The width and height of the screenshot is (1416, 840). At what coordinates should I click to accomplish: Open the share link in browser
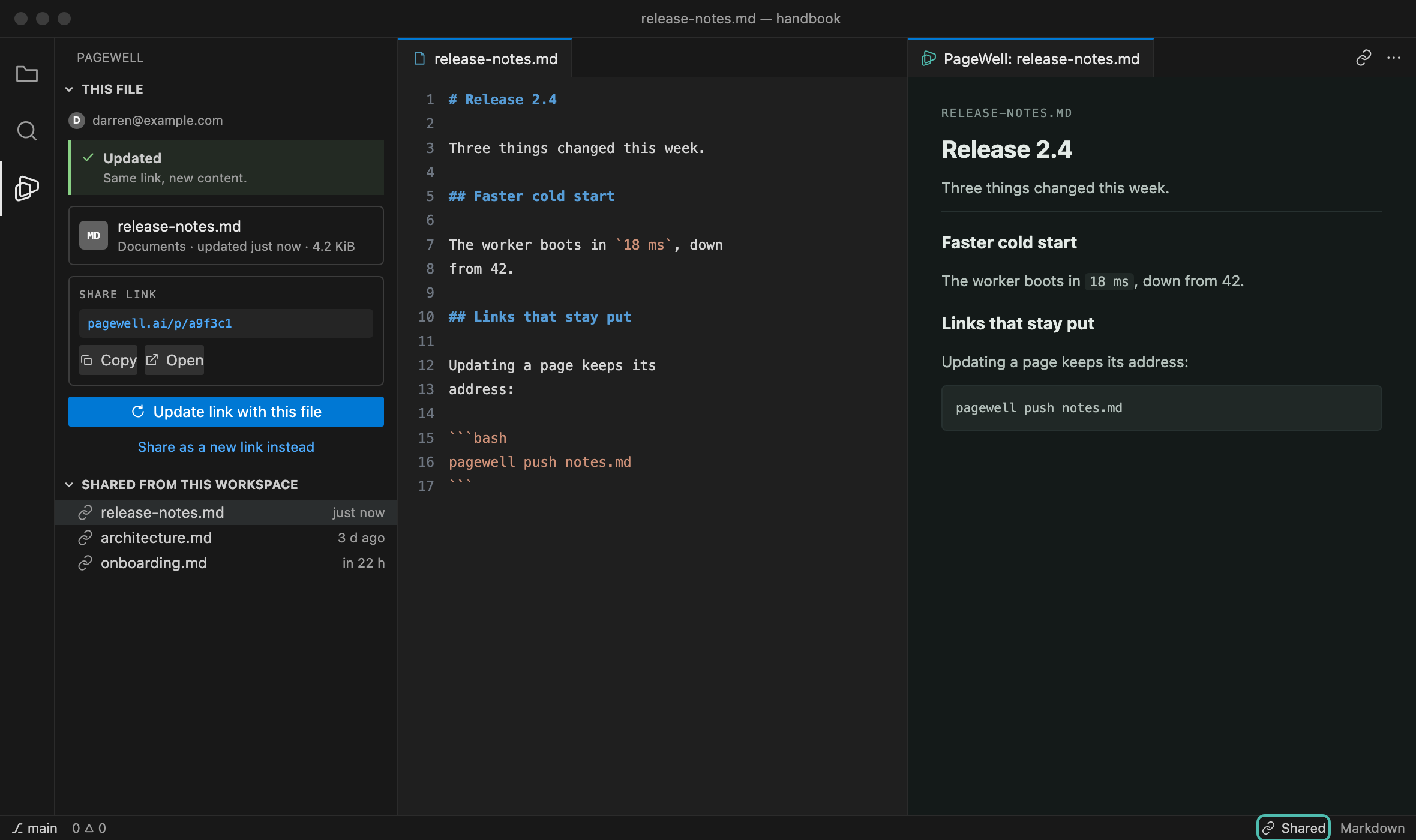175,360
